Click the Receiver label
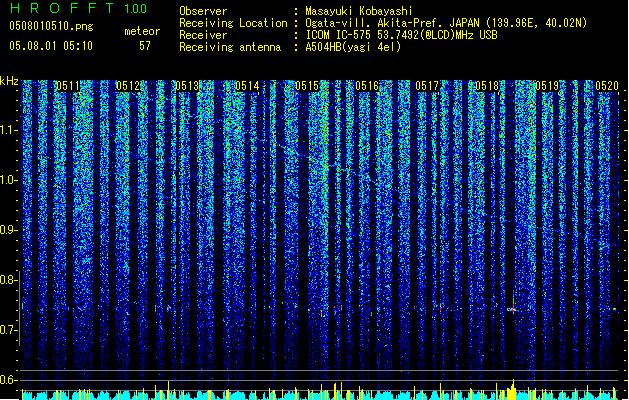This screenshot has width=629, height=400. click(x=203, y=35)
